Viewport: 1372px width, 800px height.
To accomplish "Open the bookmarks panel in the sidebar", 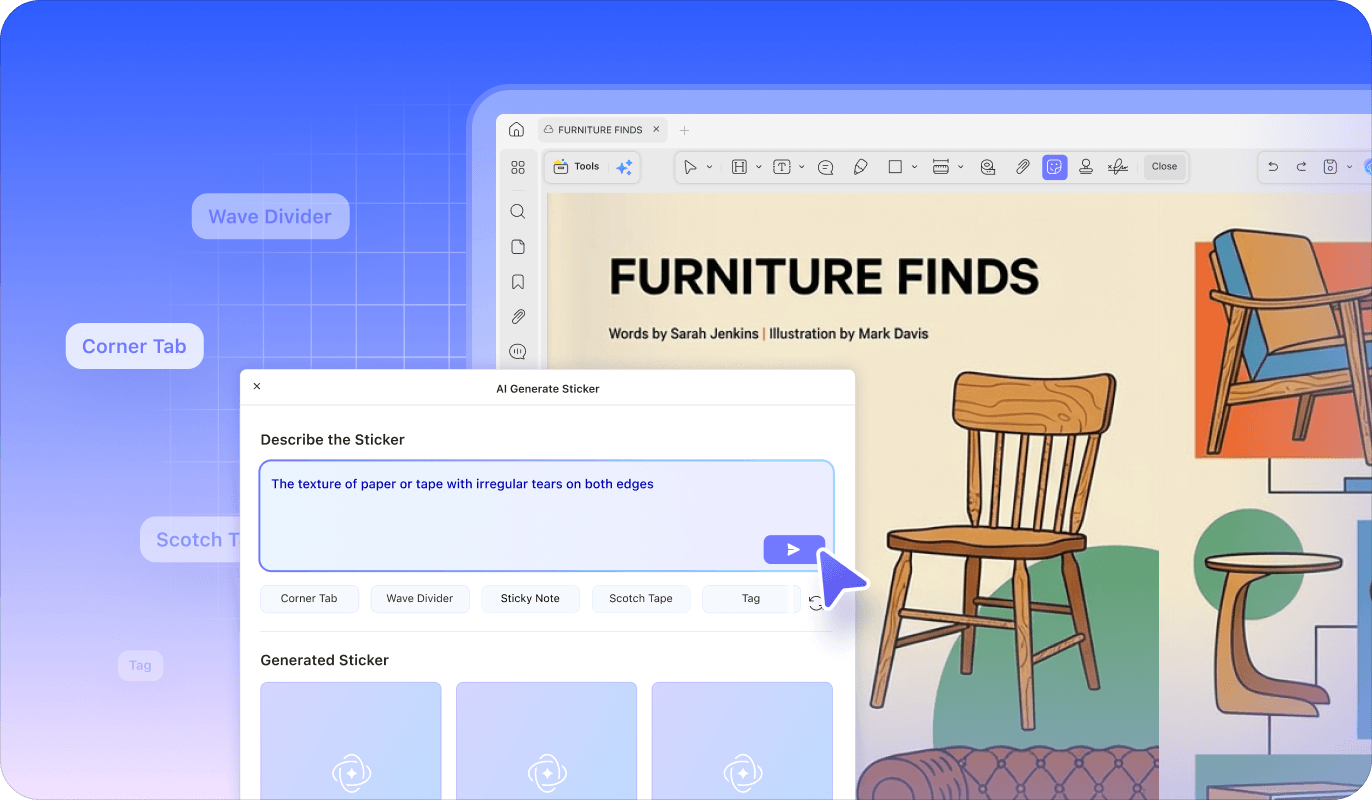I will 518,282.
